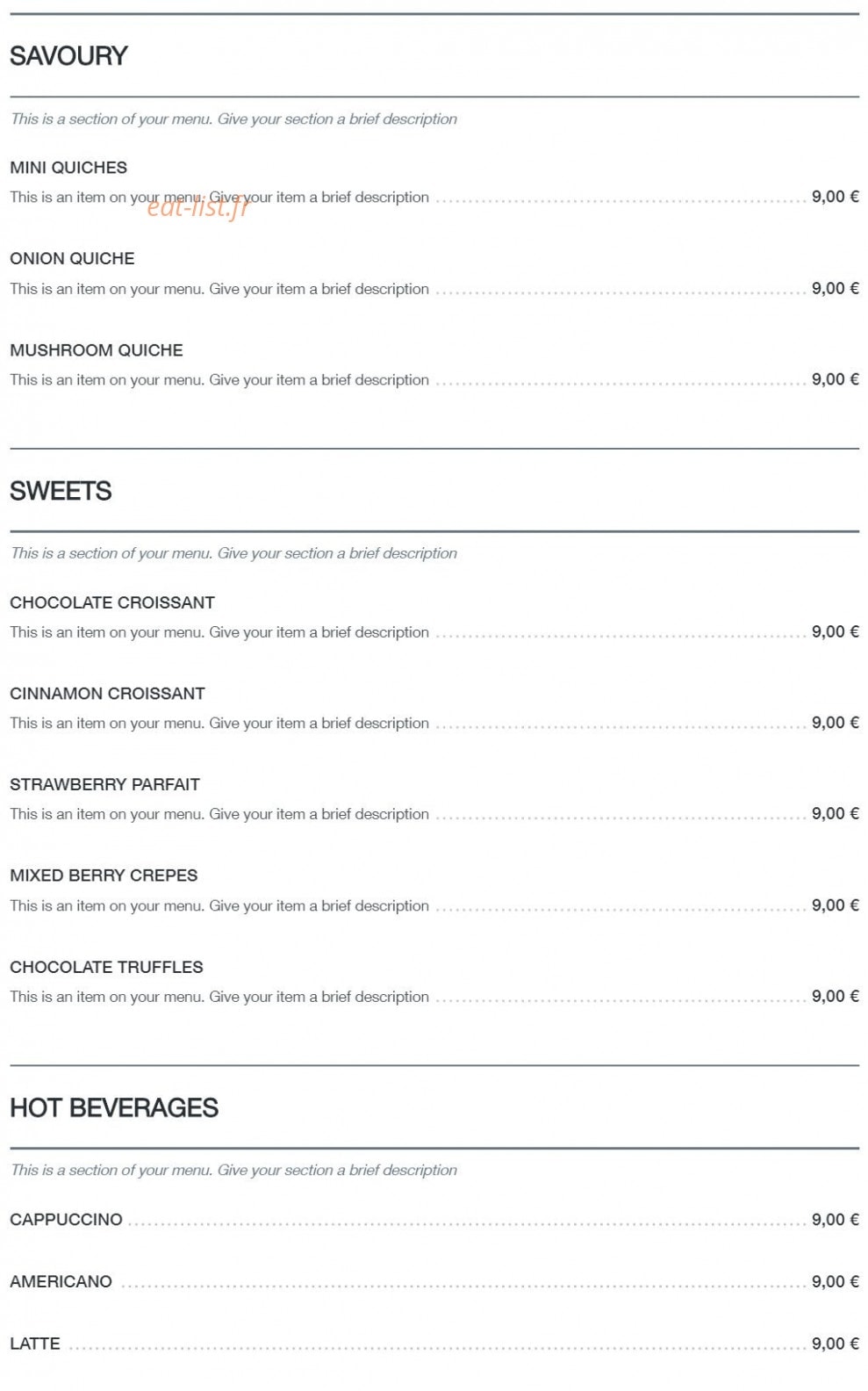Click the HOT BEVERAGES section heading
Screen dimensions: 868x1391
114,1108
